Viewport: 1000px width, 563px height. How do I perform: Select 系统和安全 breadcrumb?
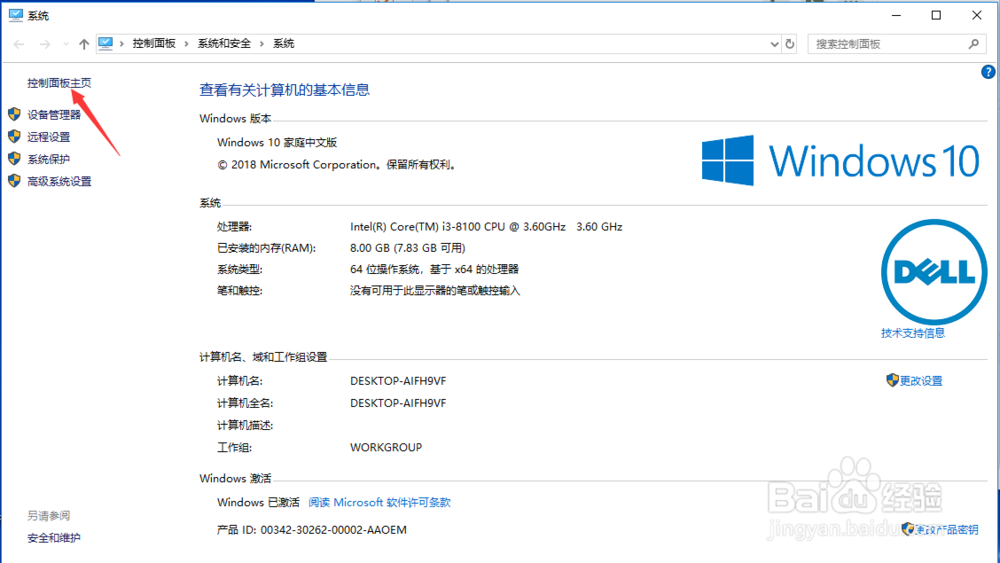pos(224,43)
